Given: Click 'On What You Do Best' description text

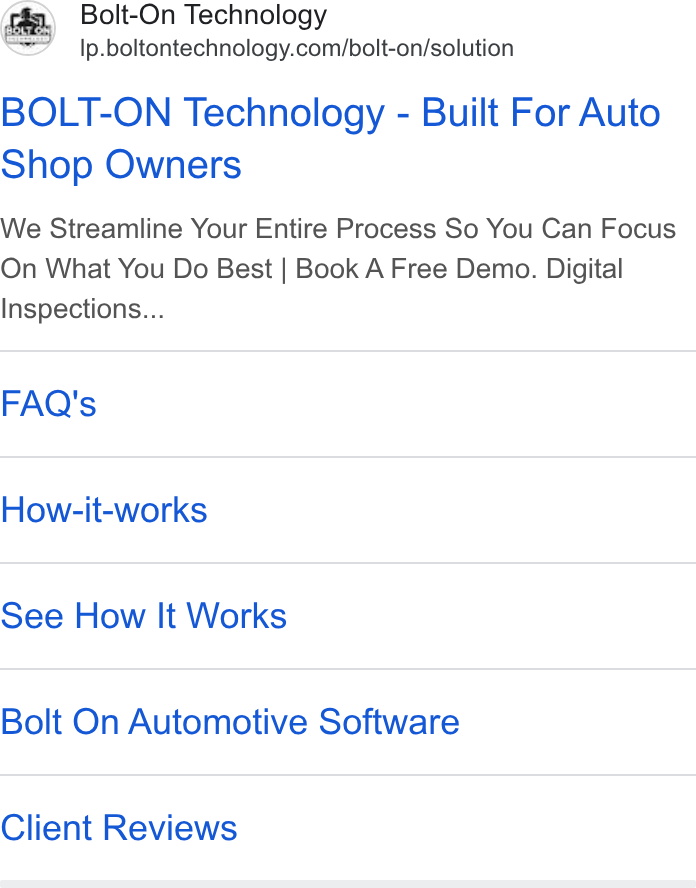Looking at the screenshot, I should tap(136, 268).
